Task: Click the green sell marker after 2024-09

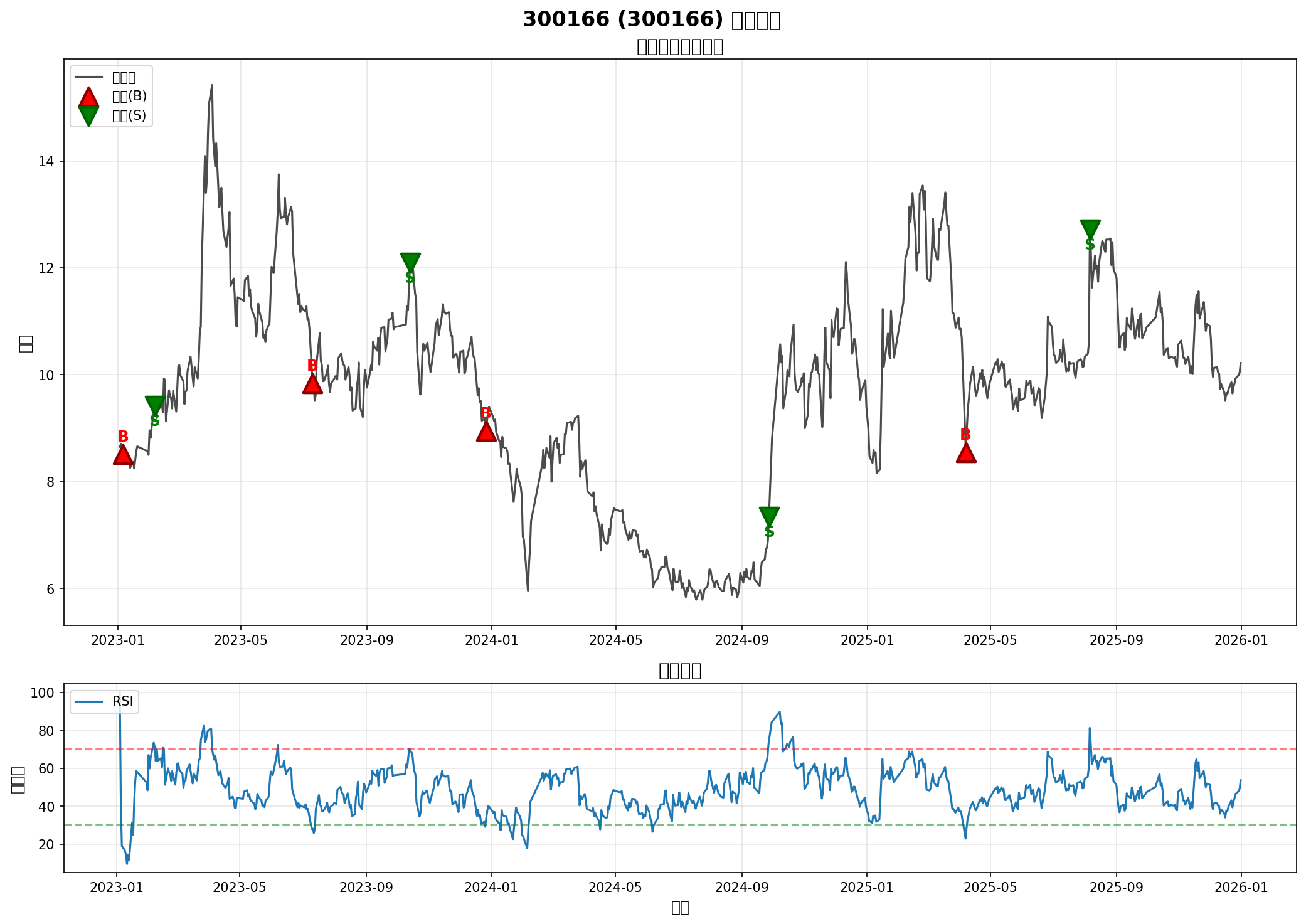Action: (x=769, y=516)
